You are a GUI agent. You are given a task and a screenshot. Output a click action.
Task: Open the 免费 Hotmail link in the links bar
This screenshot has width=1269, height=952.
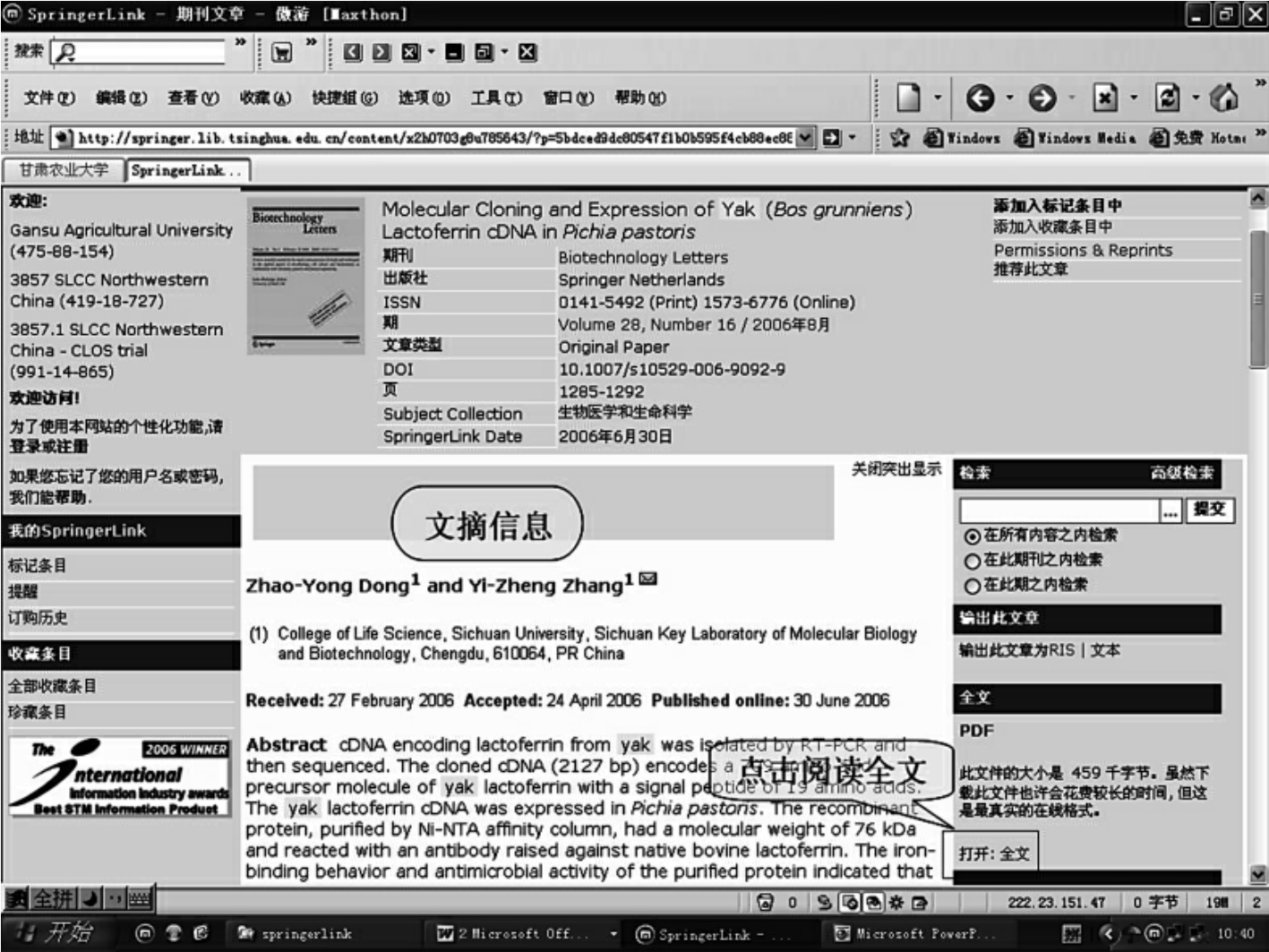(x=1197, y=138)
